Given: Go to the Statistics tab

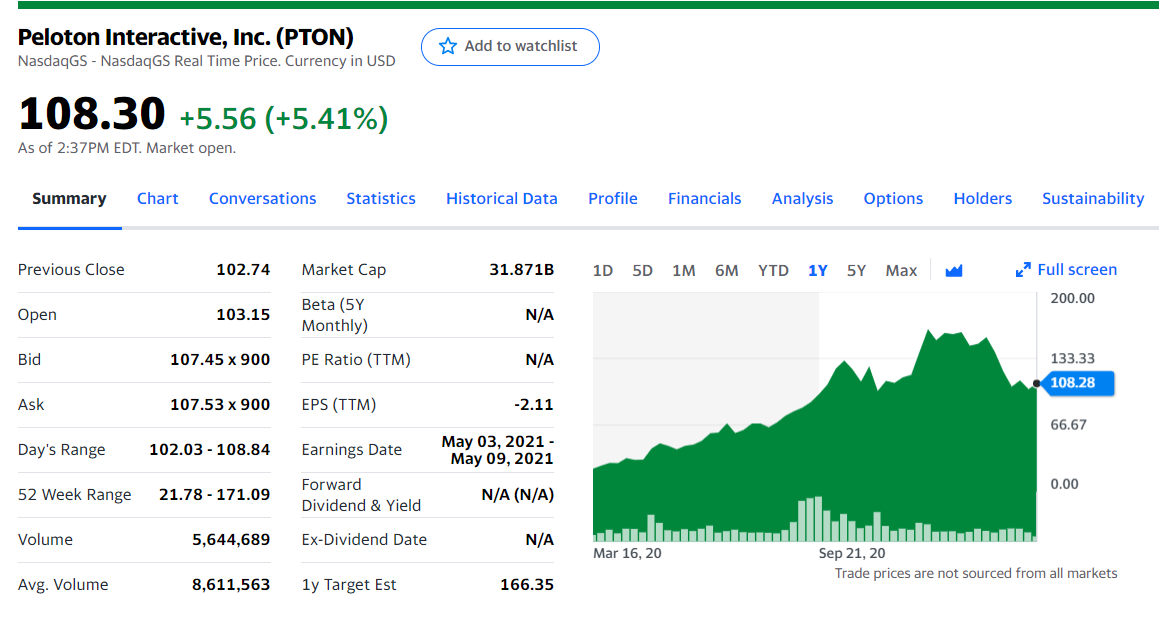Looking at the screenshot, I should (x=381, y=199).
